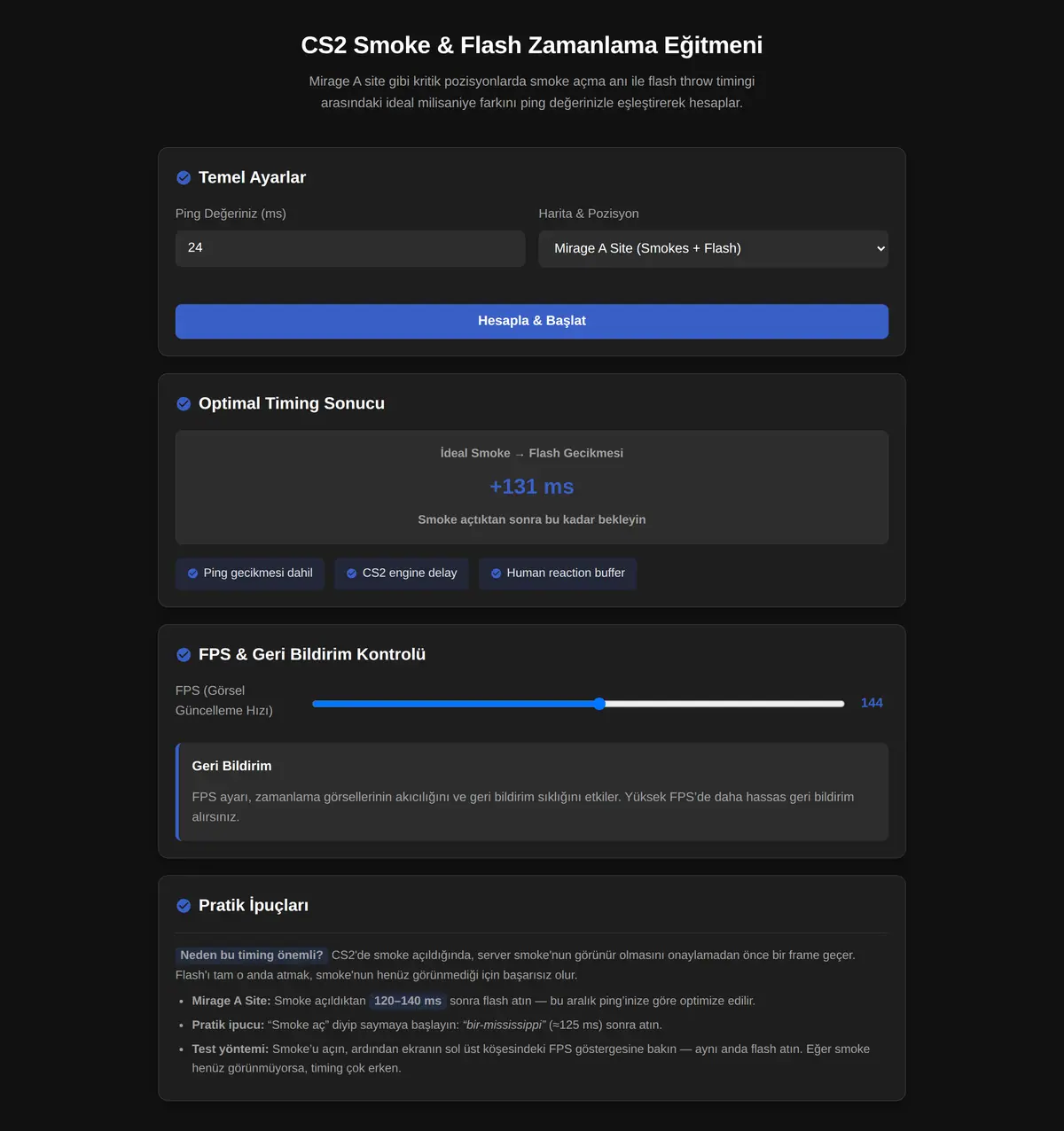Click the check icon in Human reaction buffer badge
Image resolution: width=1064 pixels, height=1131 pixels.
coord(496,573)
